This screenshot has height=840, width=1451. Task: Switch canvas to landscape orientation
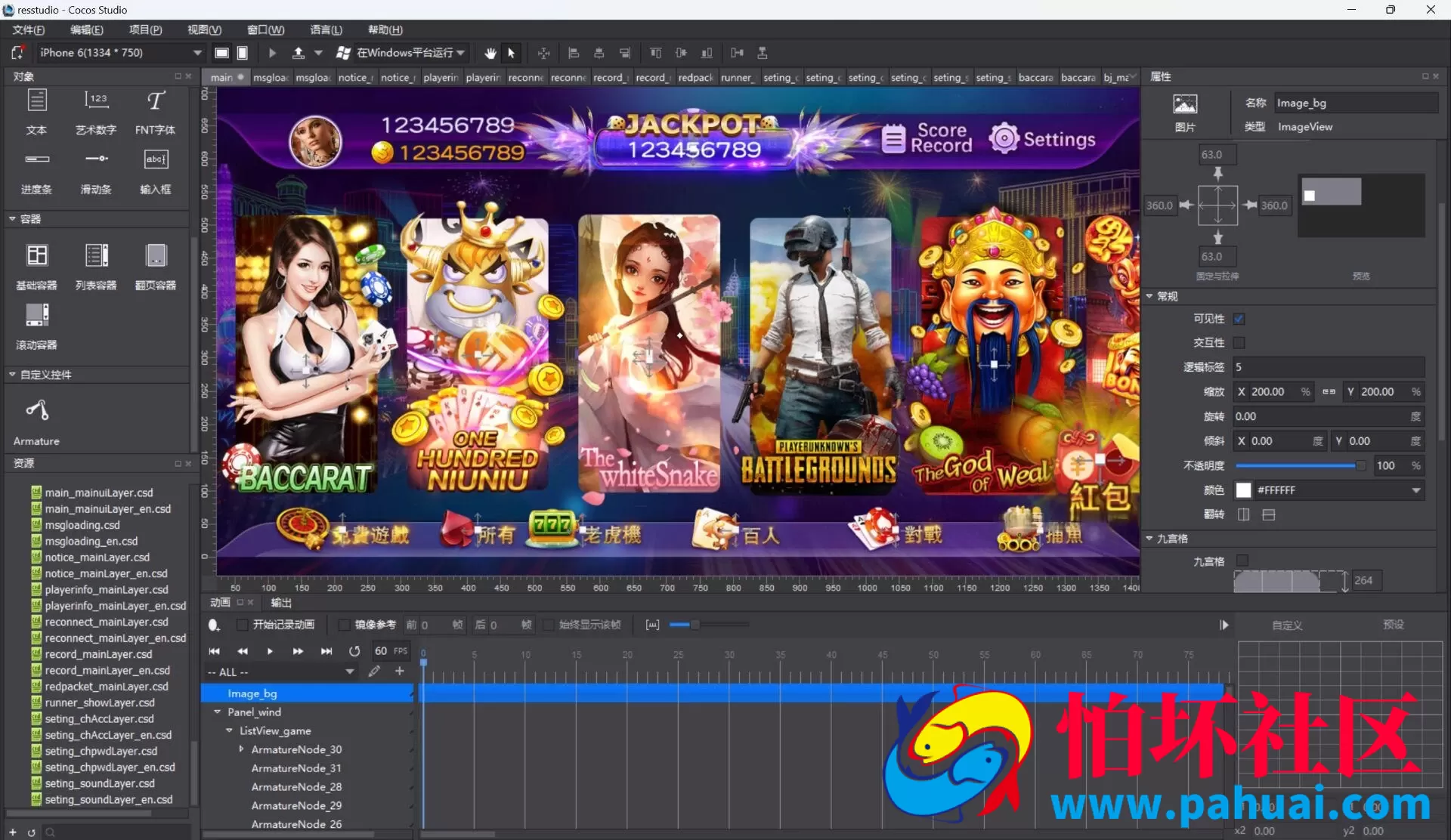coord(221,53)
